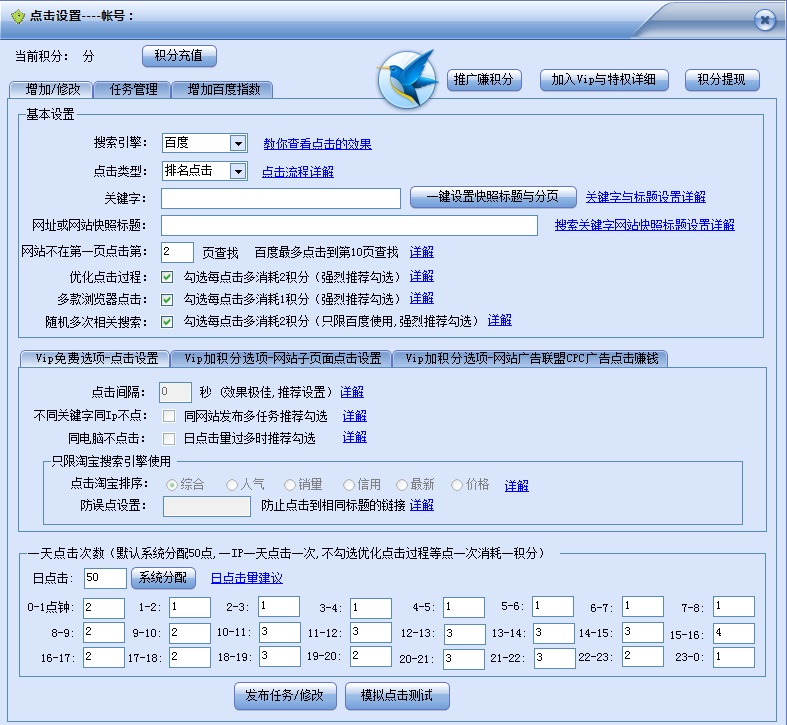Open 详解 link beside 点击间隔
The height and width of the screenshot is (725, 787).
(x=352, y=392)
